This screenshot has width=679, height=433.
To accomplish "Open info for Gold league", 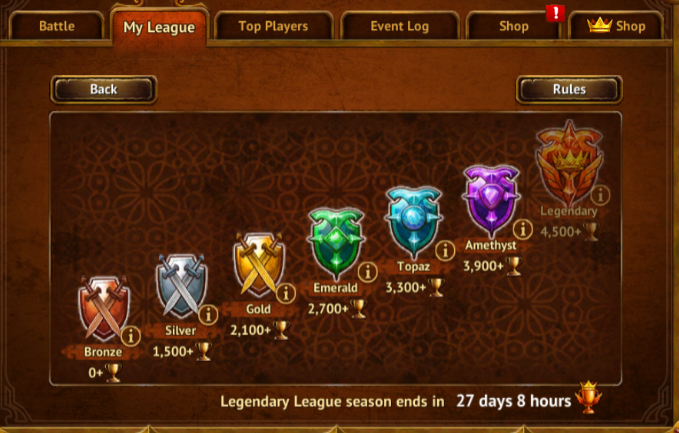I will point(286,294).
